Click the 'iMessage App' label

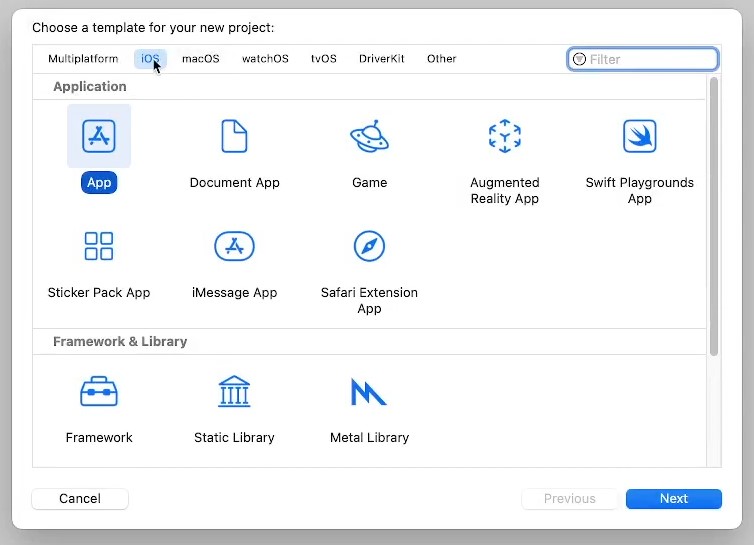pyautogui.click(x=235, y=293)
